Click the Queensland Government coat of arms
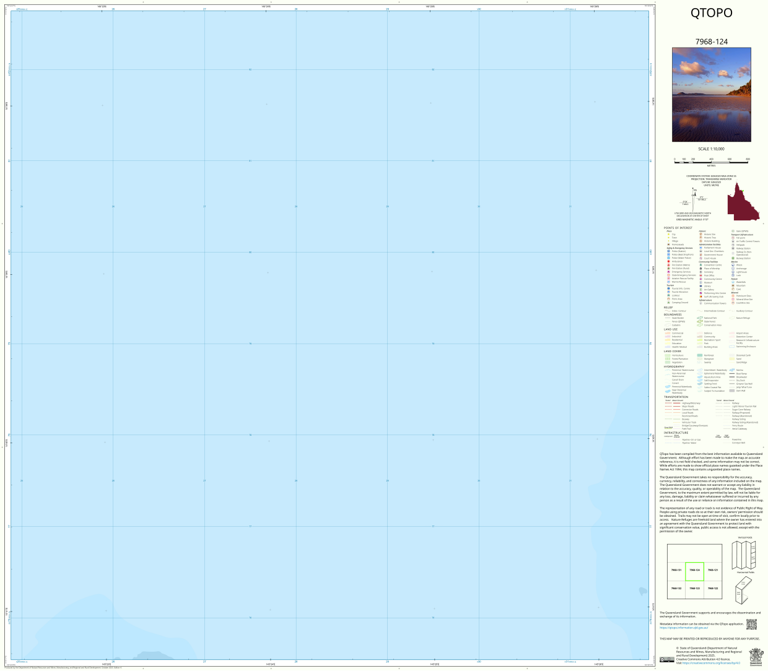Screen dimensions: 768x671 [757, 657]
